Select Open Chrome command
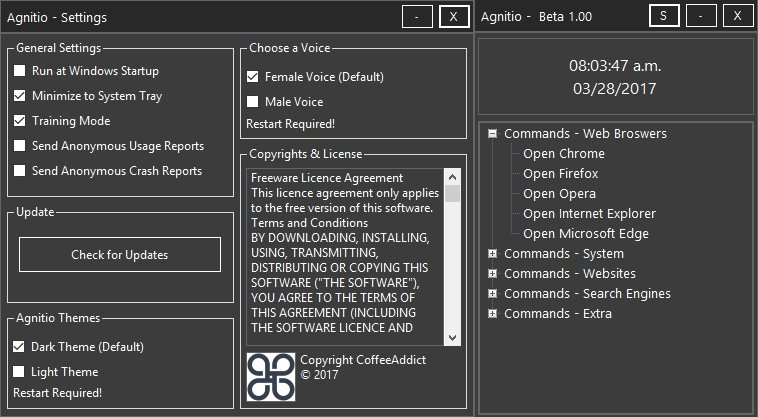Screen dimensions: 758x417 [564, 154]
